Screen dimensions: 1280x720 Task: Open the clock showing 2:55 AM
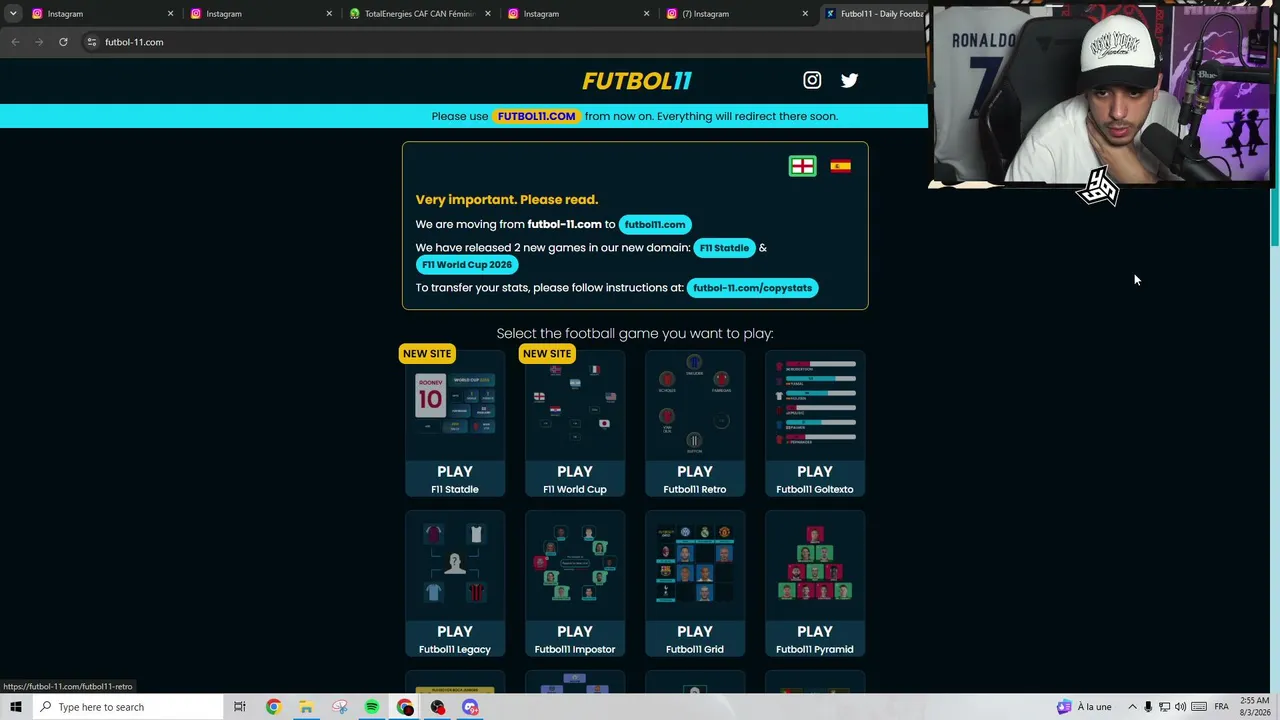[1254, 707]
